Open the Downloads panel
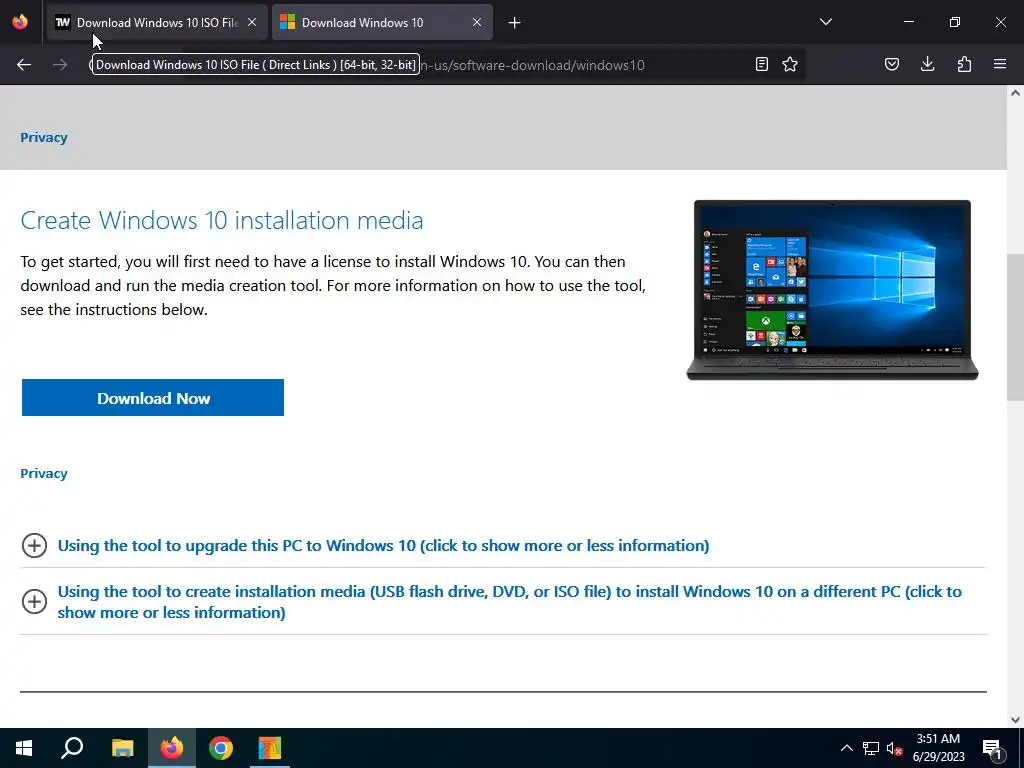The image size is (1024, 768). 927,64
